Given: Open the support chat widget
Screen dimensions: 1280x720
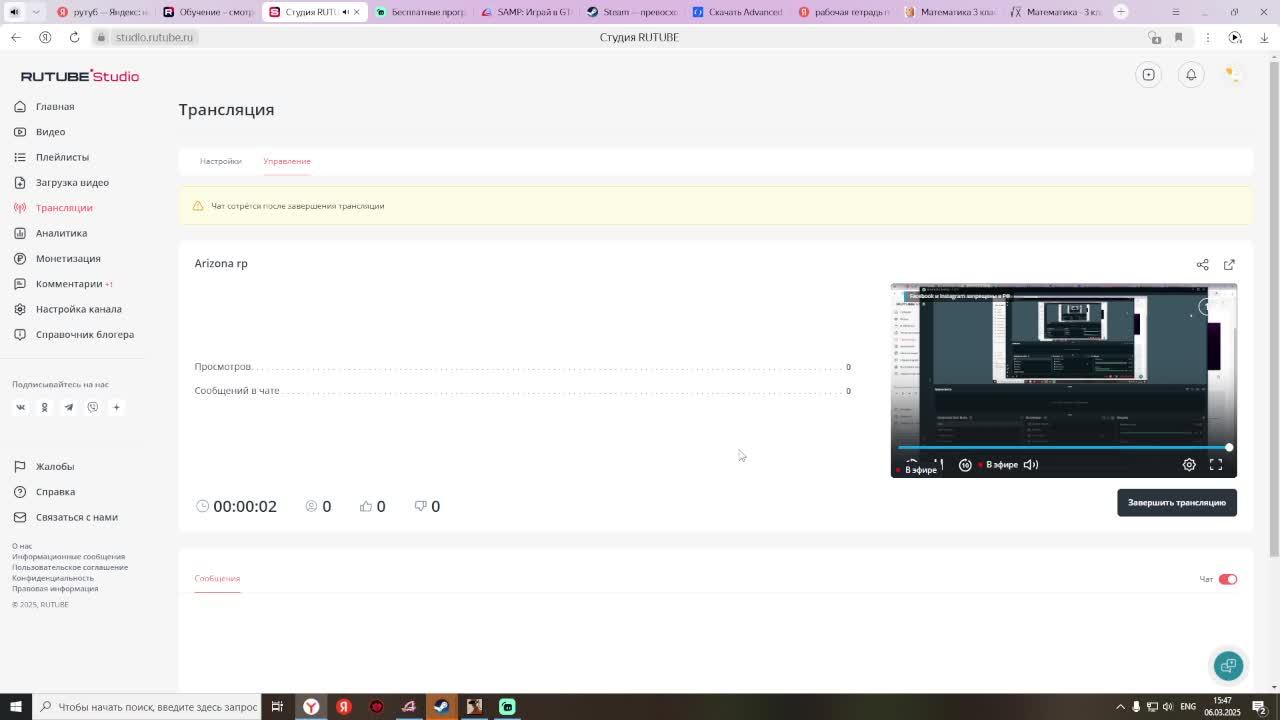Looking at the screenshot, I should coord(1228,666).
